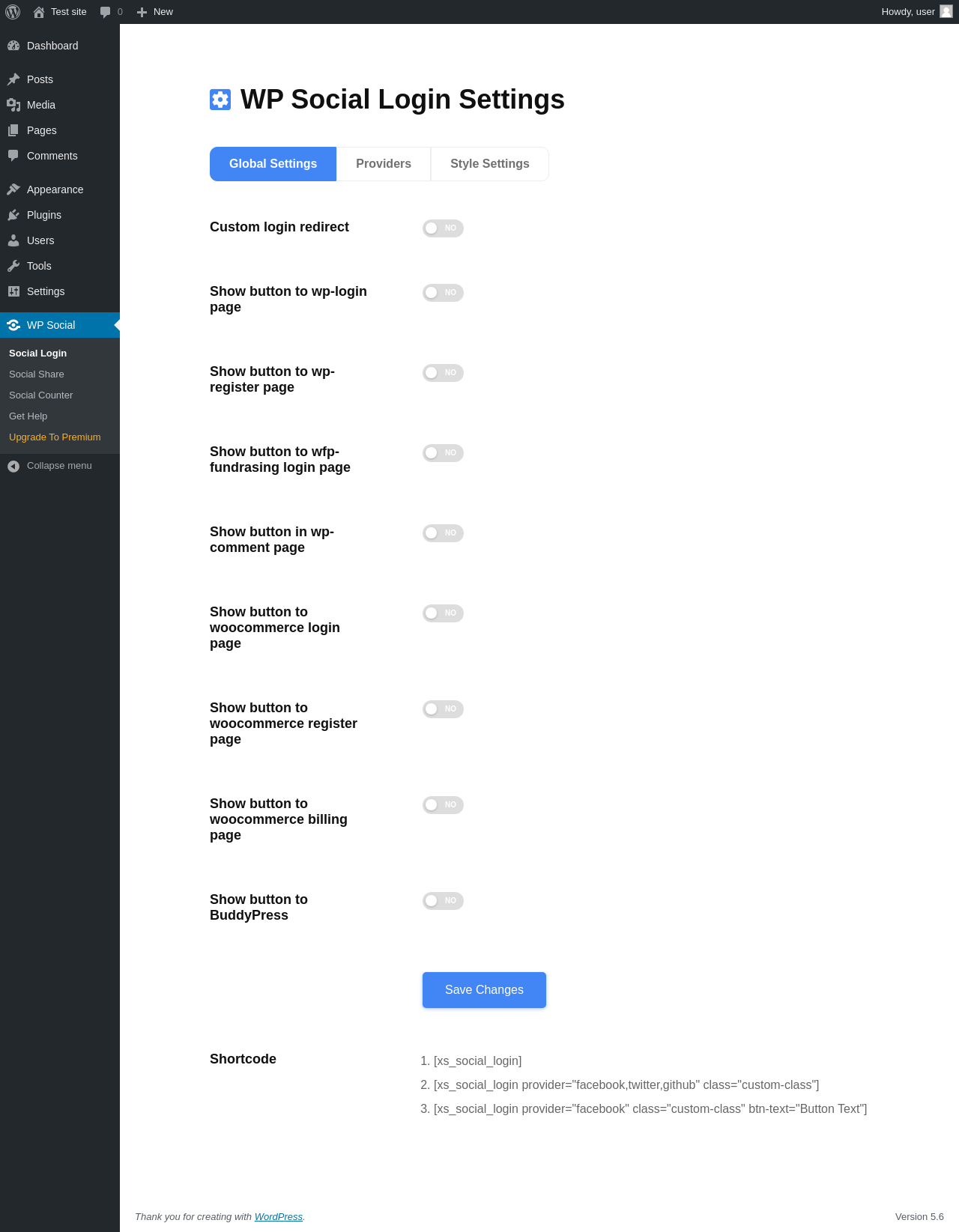The width and height of the screenshot is (959, 1232).
Task: Toggle Custom login redirect switch
Action: pos(443,228)
